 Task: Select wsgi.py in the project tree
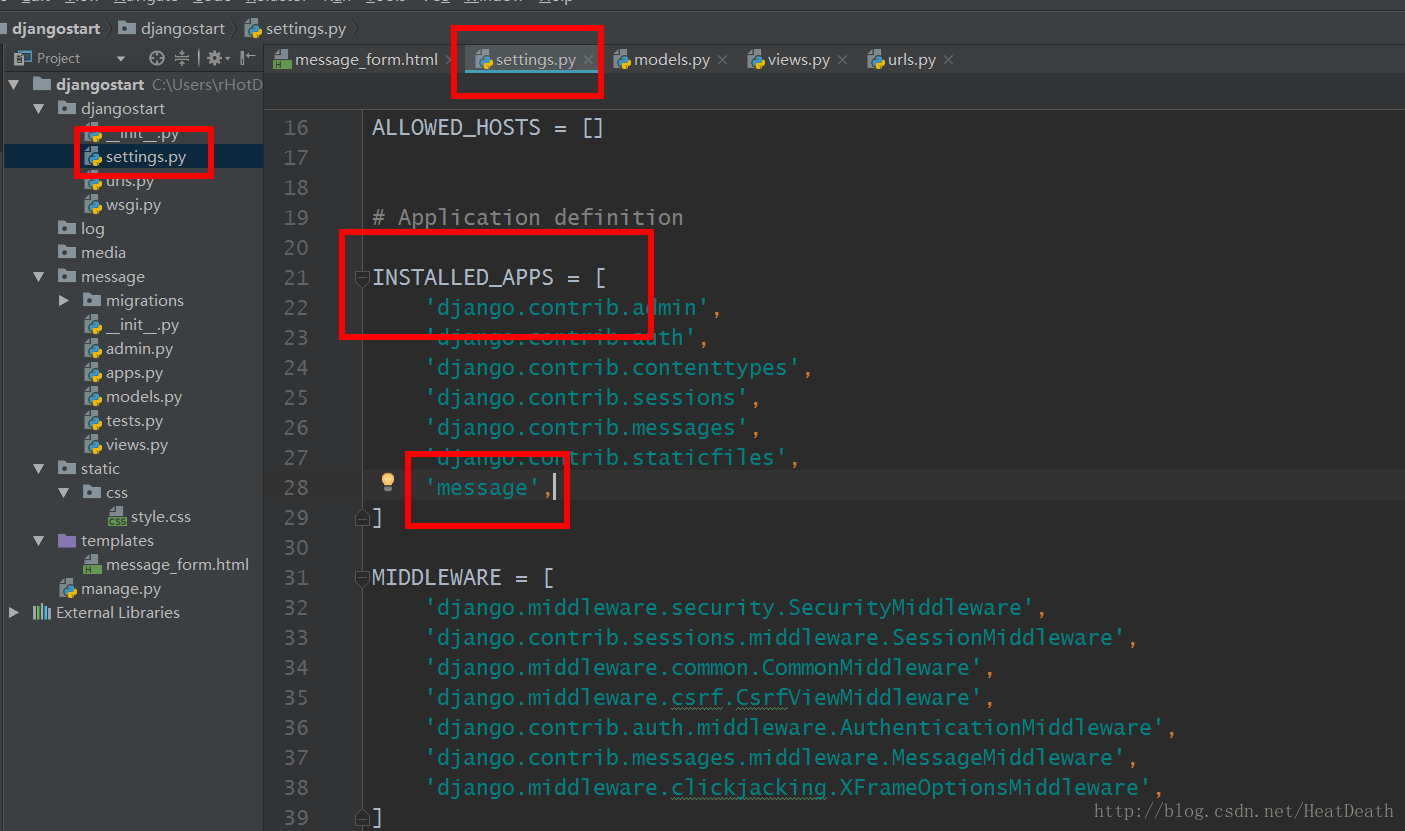[133, 204]
